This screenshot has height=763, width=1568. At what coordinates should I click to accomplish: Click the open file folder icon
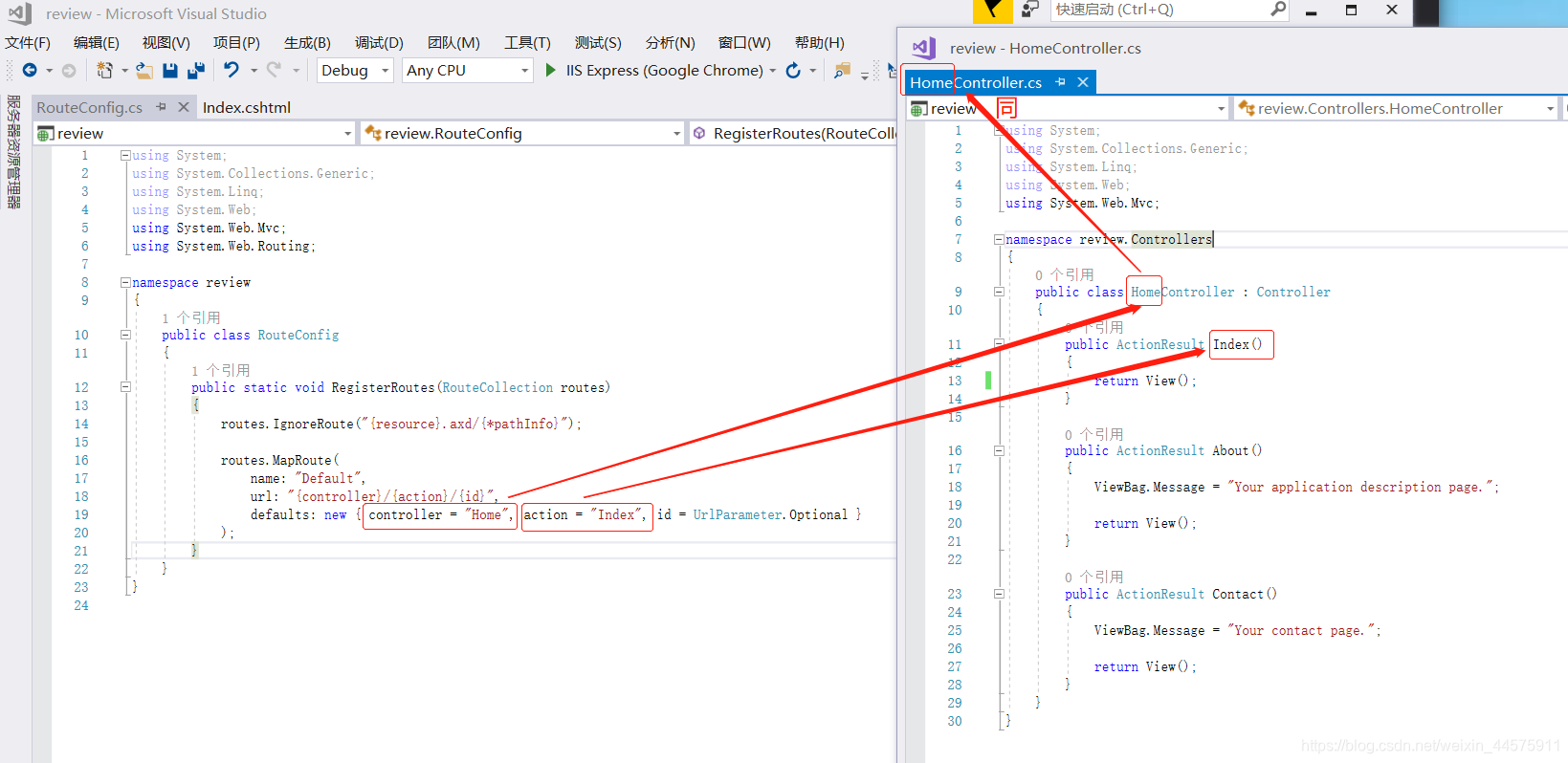[144, 70]
